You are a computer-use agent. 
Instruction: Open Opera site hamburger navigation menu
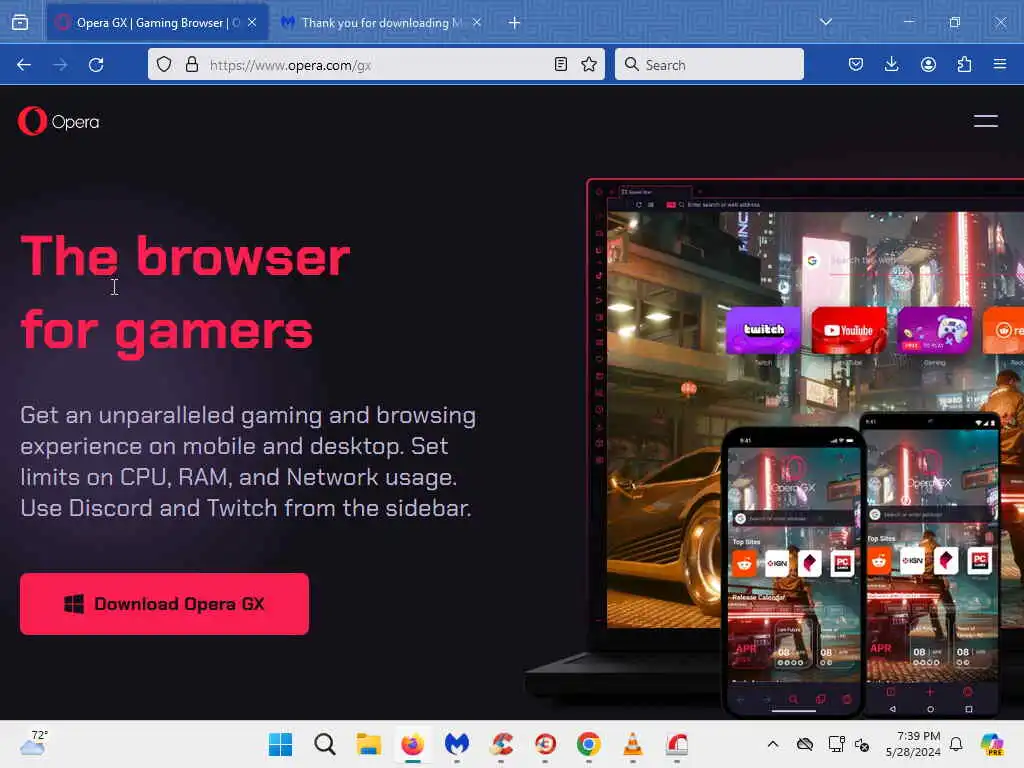985,121
